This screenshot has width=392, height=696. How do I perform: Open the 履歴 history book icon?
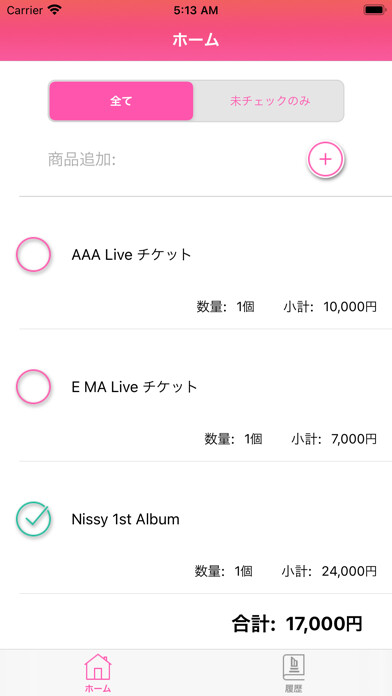click(293, 673)
